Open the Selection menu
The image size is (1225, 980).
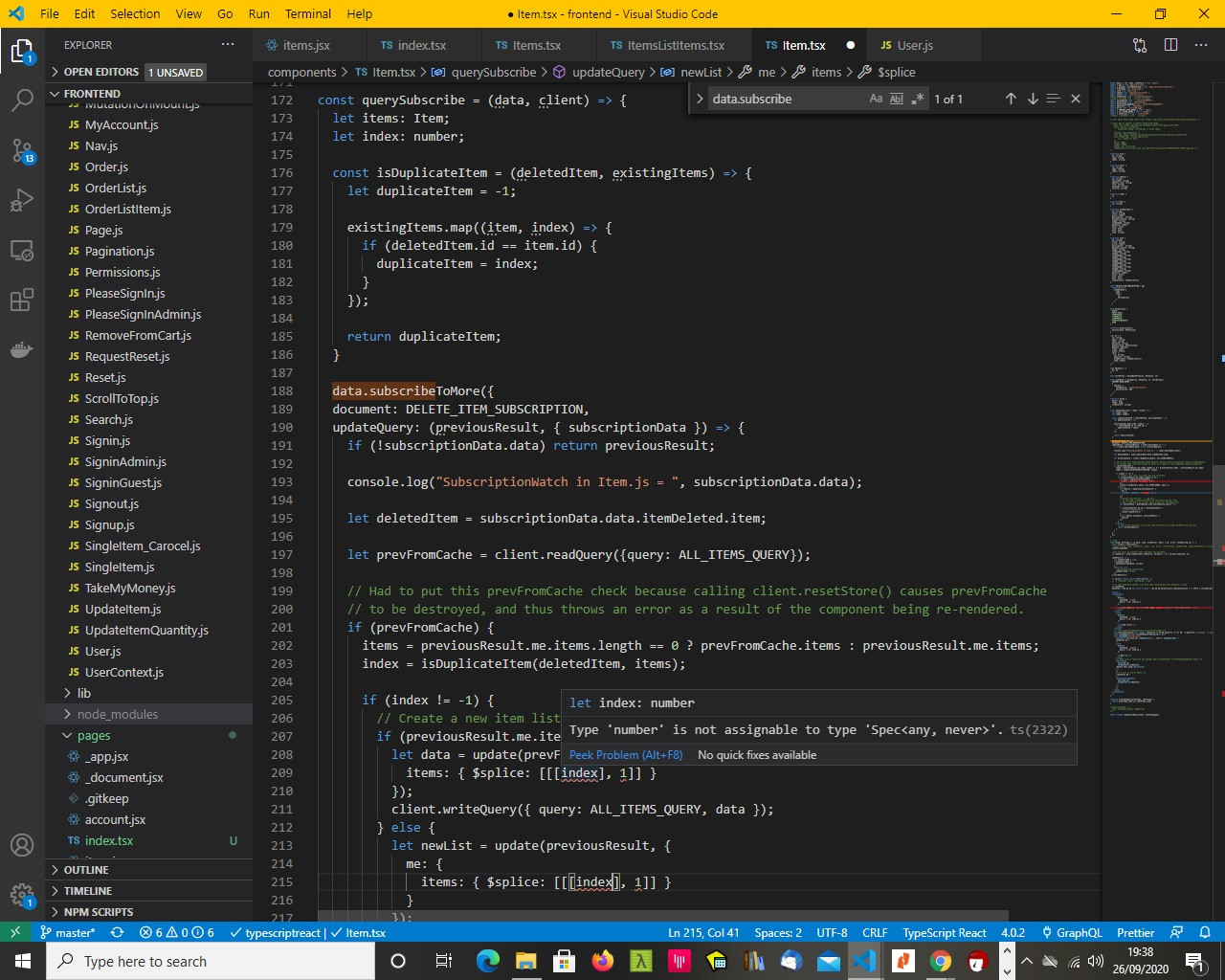[x=135, y=13]
